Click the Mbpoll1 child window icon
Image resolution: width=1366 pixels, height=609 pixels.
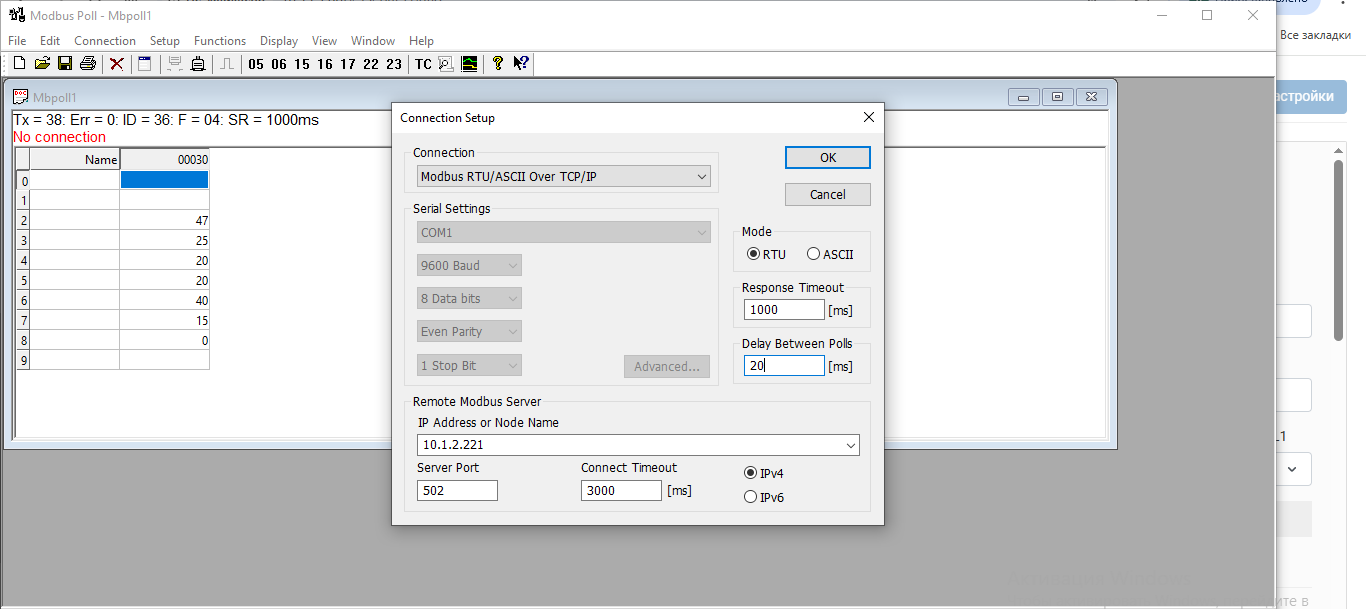point(20,97)
